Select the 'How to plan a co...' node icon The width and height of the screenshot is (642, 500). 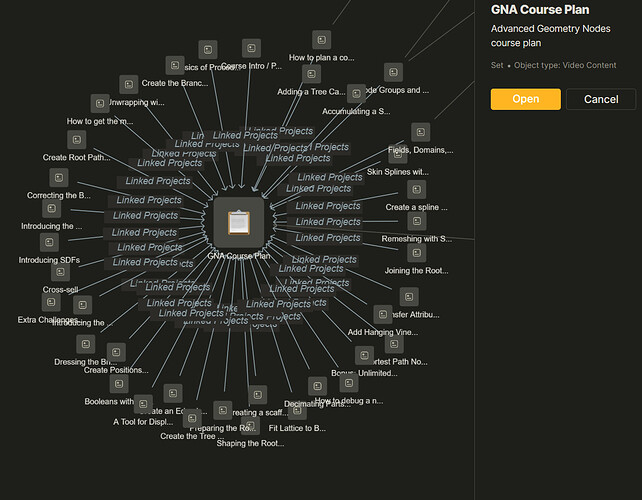tap(321, 40)
